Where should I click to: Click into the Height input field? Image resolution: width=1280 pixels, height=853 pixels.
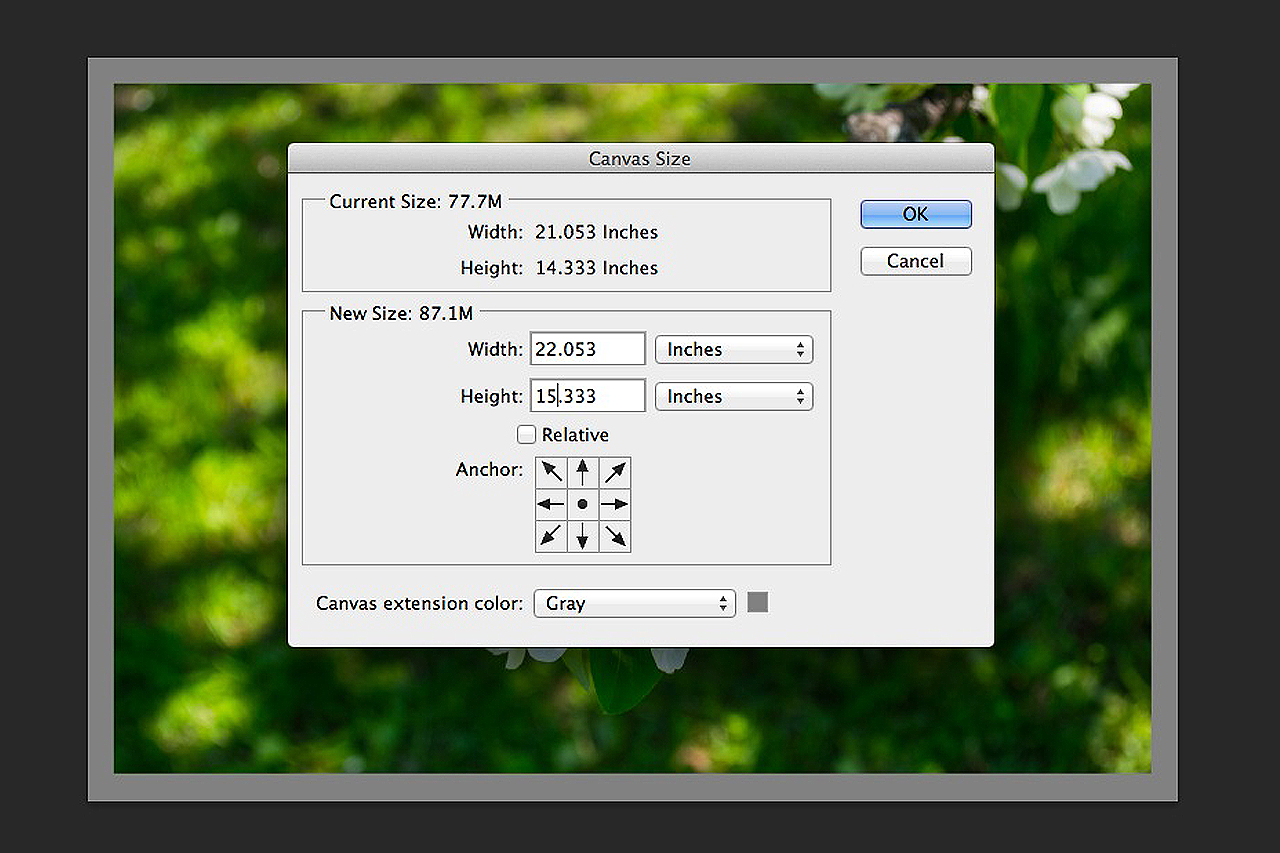(587, 397)
